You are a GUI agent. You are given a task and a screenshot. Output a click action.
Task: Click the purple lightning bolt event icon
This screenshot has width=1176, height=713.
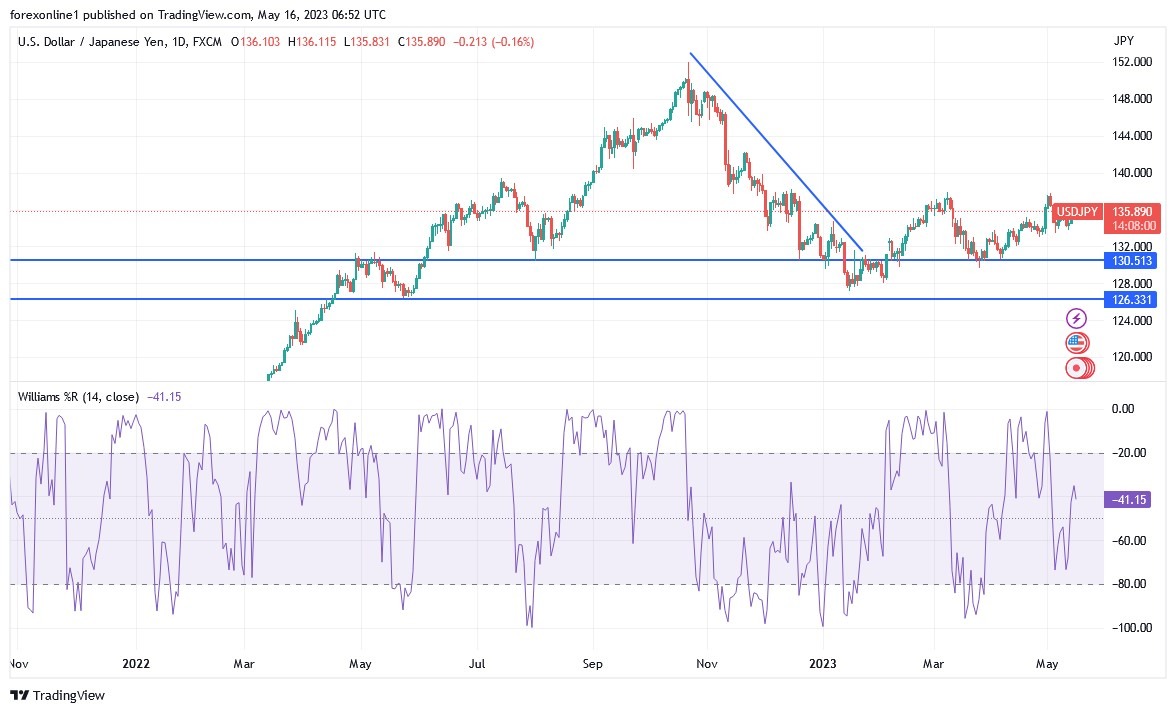tap(1075, 318)
